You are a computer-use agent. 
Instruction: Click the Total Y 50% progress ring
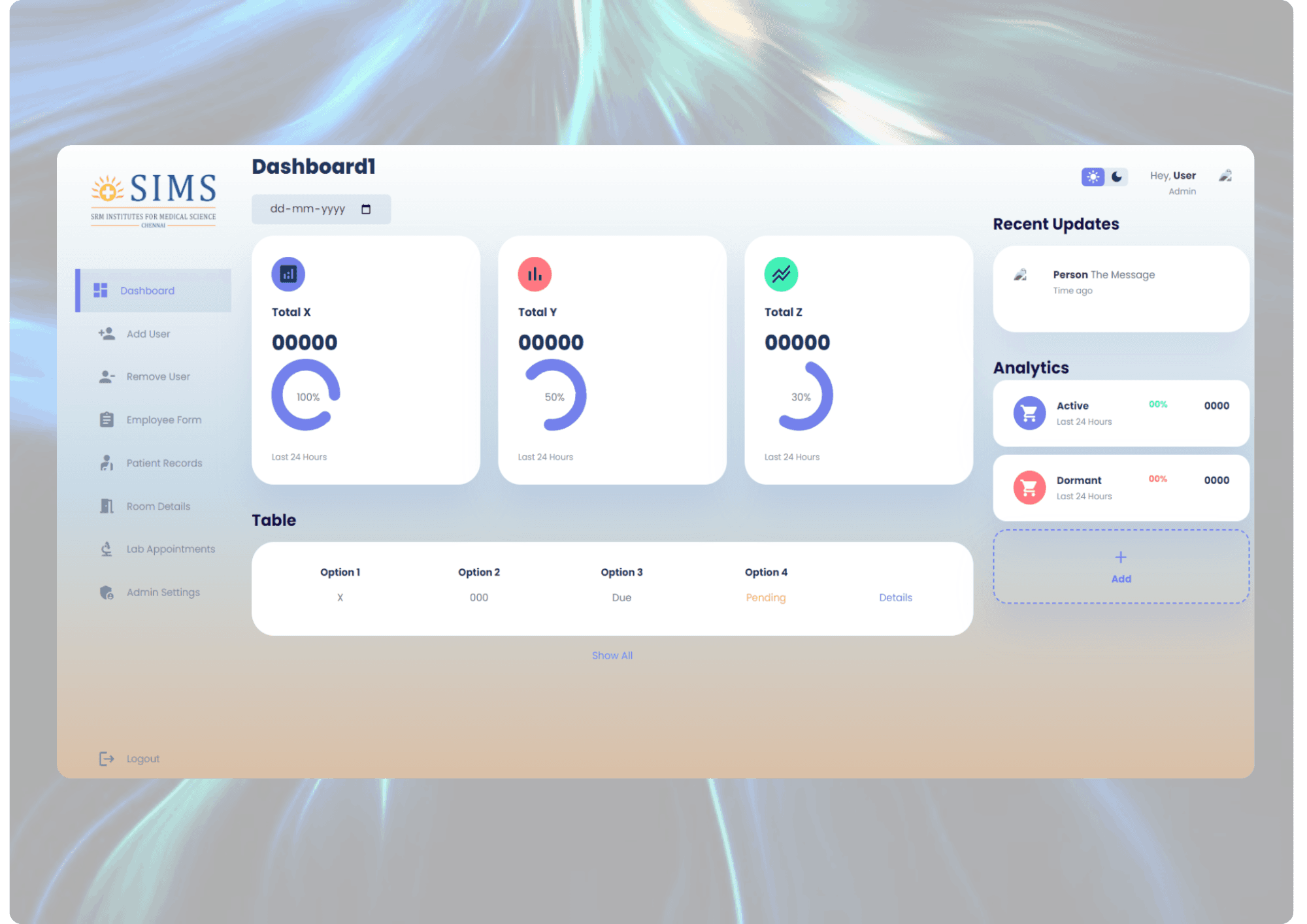click(554, 395)
